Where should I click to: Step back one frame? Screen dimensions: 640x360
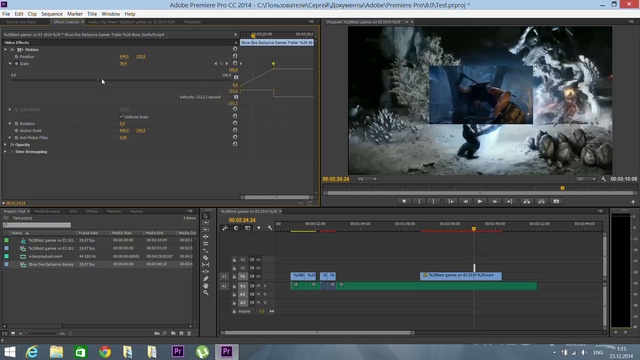tap(465, 201)
